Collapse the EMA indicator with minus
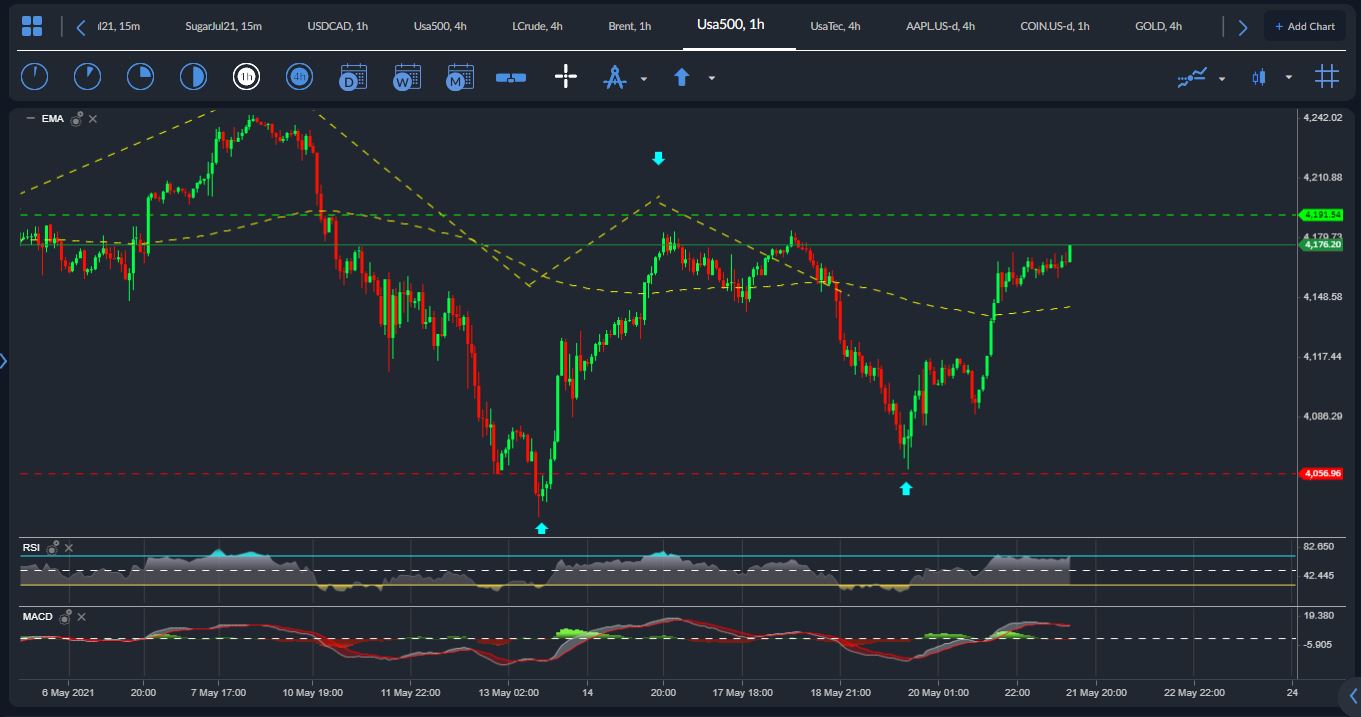Screen dimensions: 1361x717 30,119
